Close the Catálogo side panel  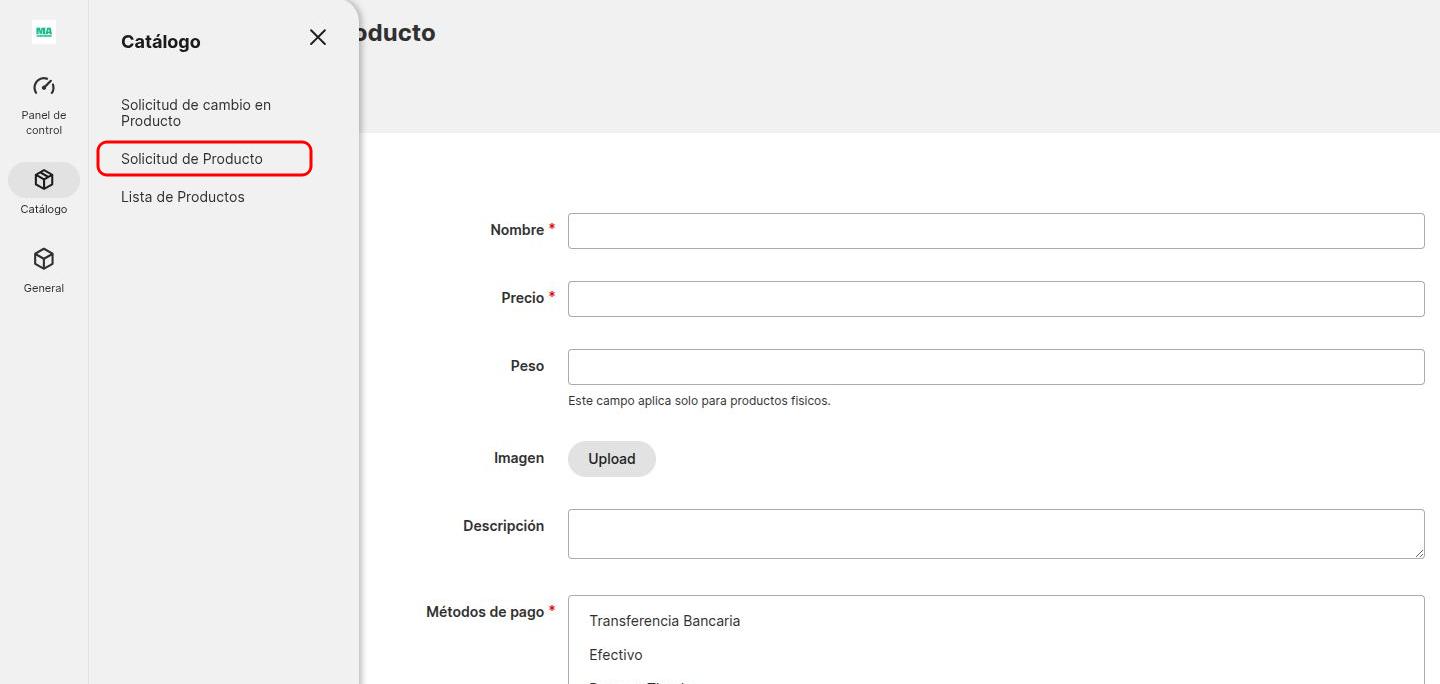tap(317, 37)
